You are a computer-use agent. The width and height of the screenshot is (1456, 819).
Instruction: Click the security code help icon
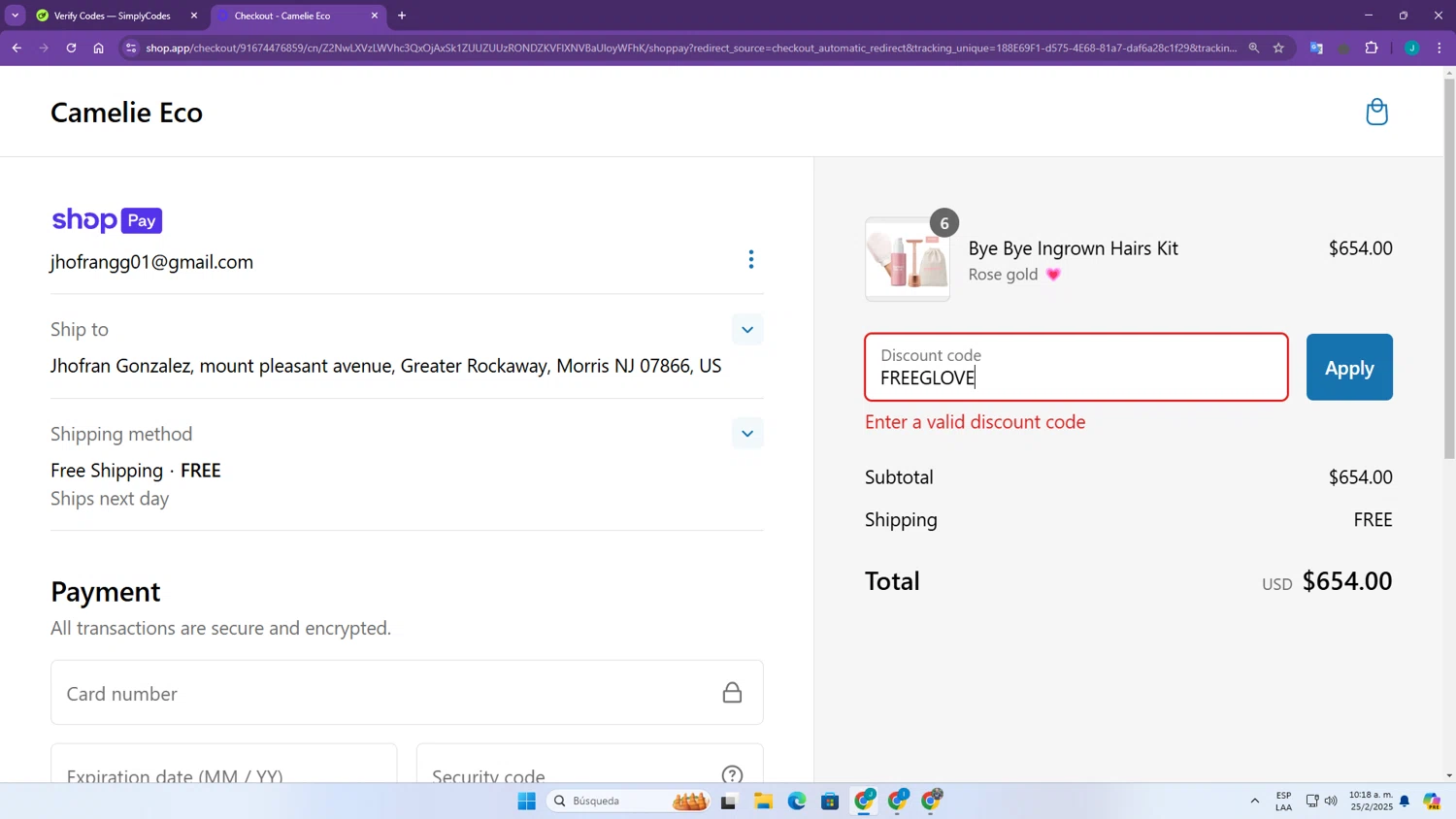pos(732,773)
